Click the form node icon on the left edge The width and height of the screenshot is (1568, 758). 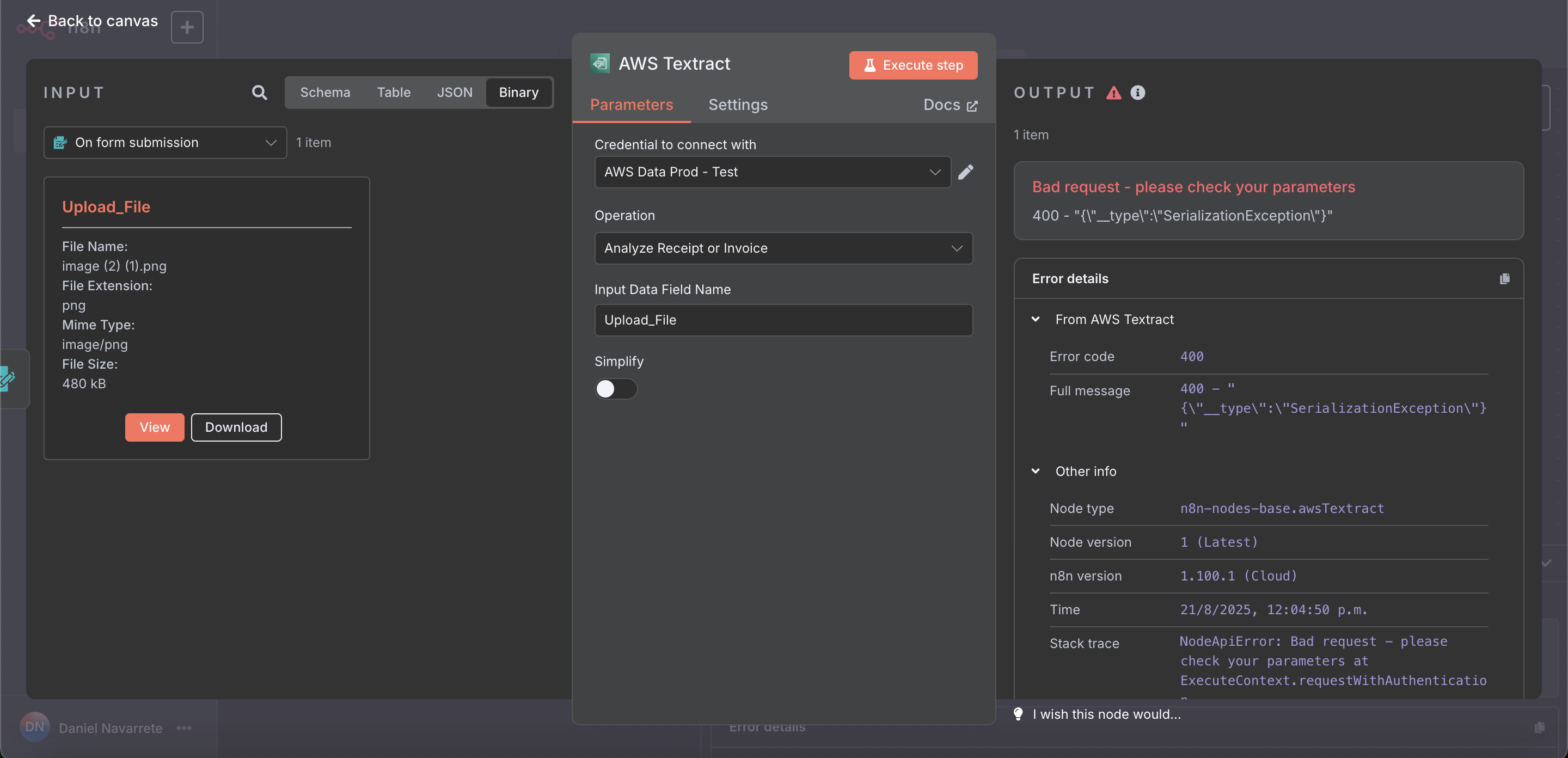7,378
